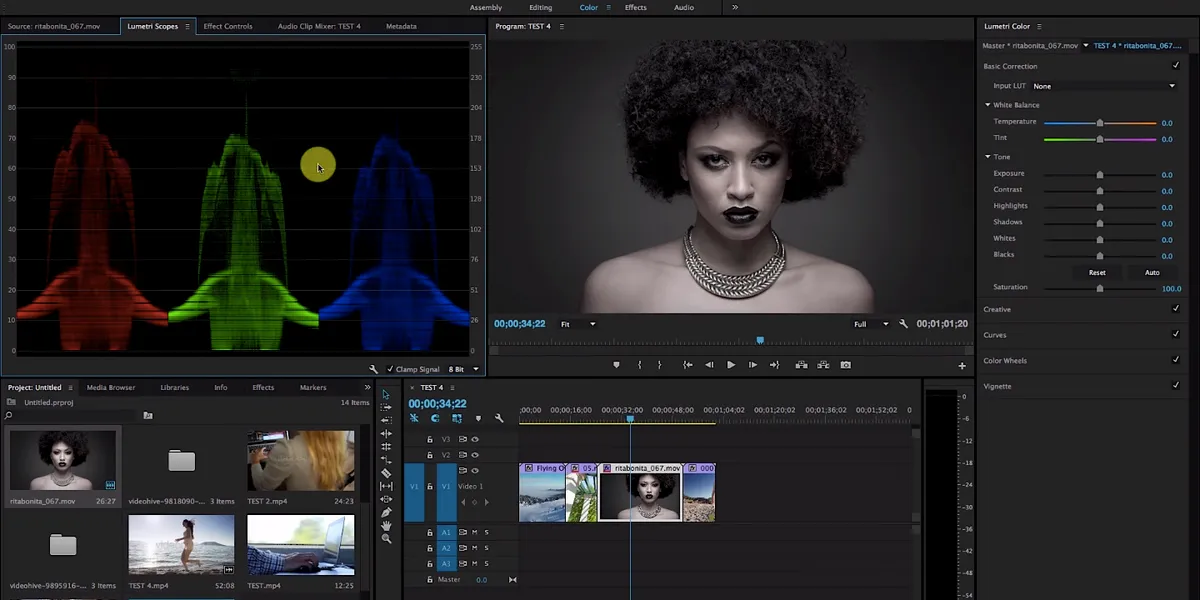
Task: Select the Rate Stretch tool
Action: (386, 460)
